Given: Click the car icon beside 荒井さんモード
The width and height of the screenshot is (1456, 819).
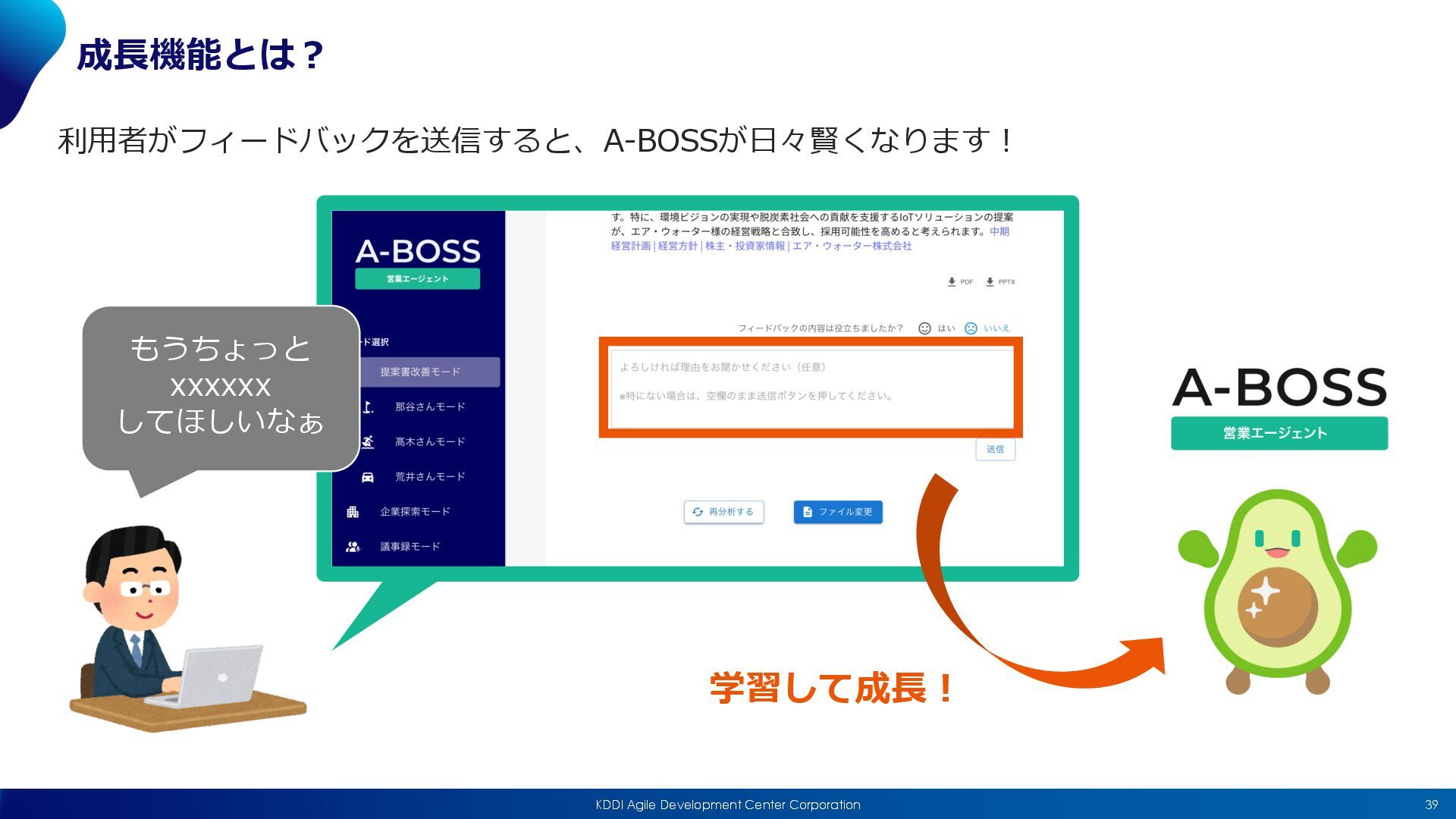Looking at the screenshot, I should point(368,477).
